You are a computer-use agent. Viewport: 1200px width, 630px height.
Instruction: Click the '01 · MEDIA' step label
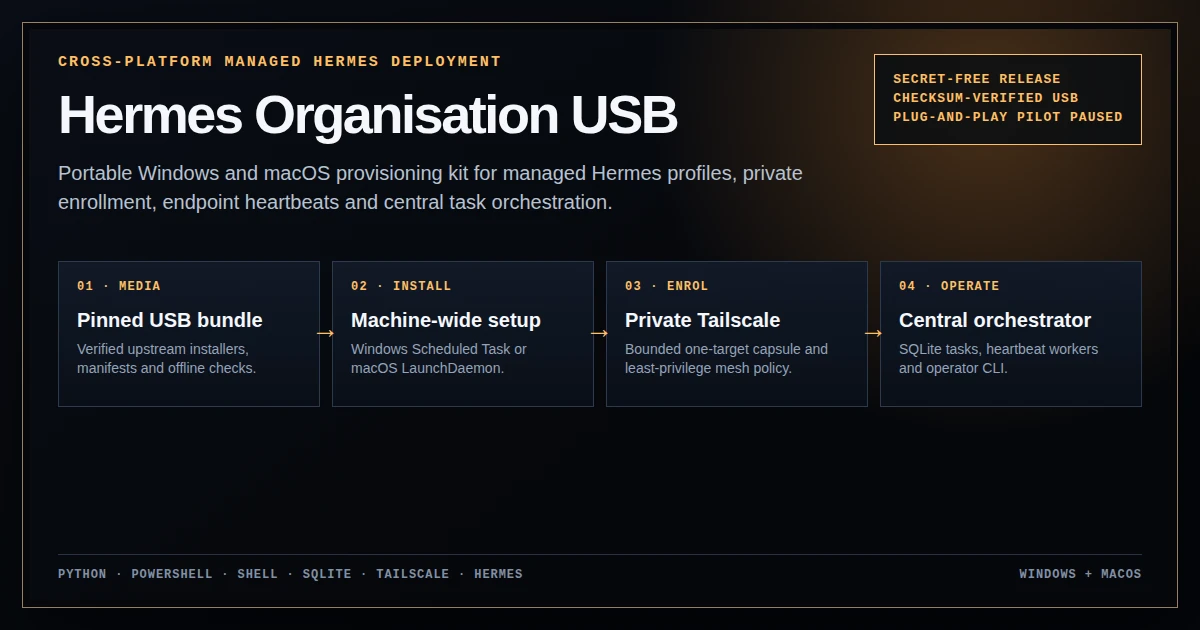[119, 286]
